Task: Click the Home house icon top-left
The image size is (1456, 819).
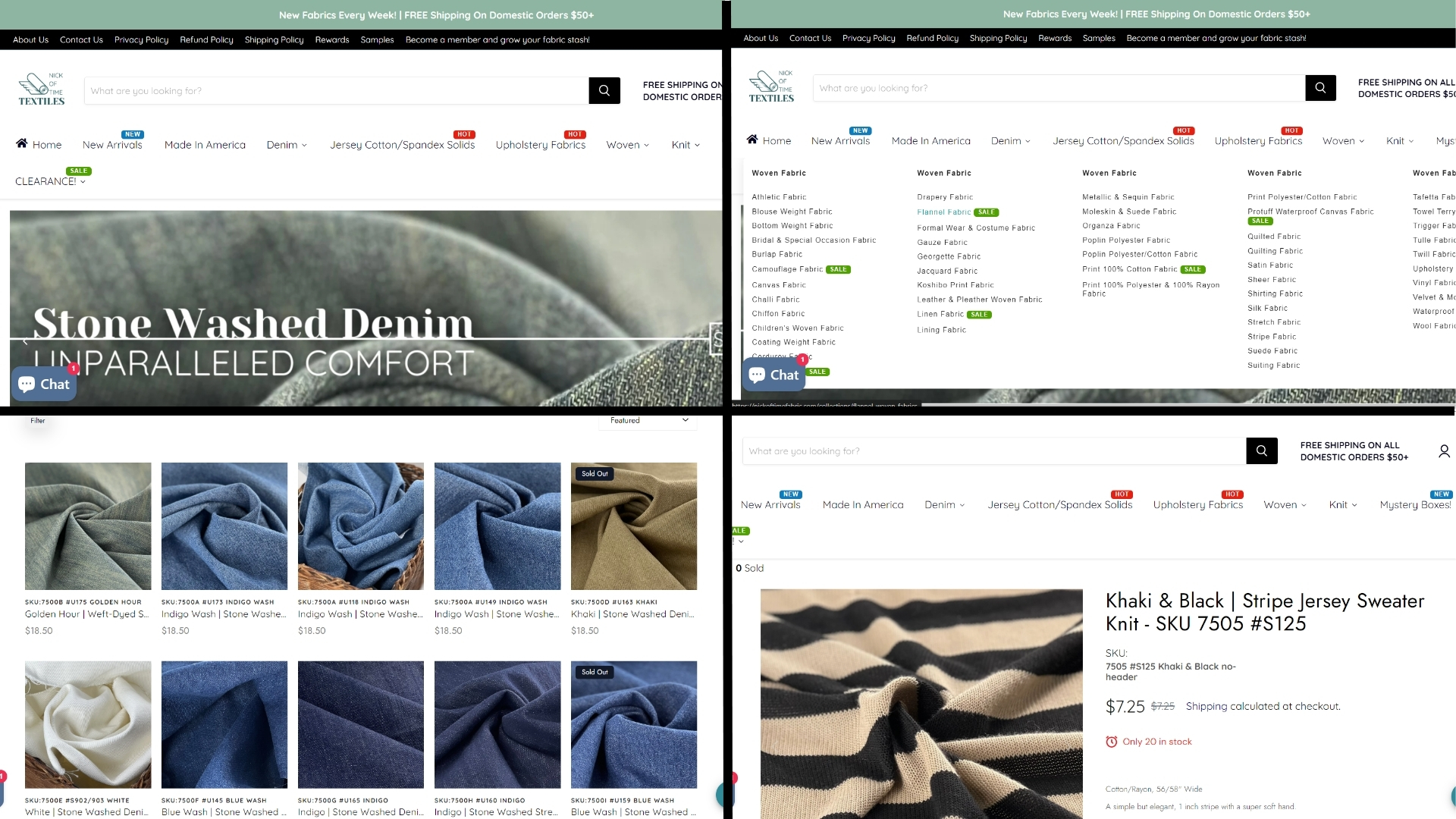Action: coord(22,143)
